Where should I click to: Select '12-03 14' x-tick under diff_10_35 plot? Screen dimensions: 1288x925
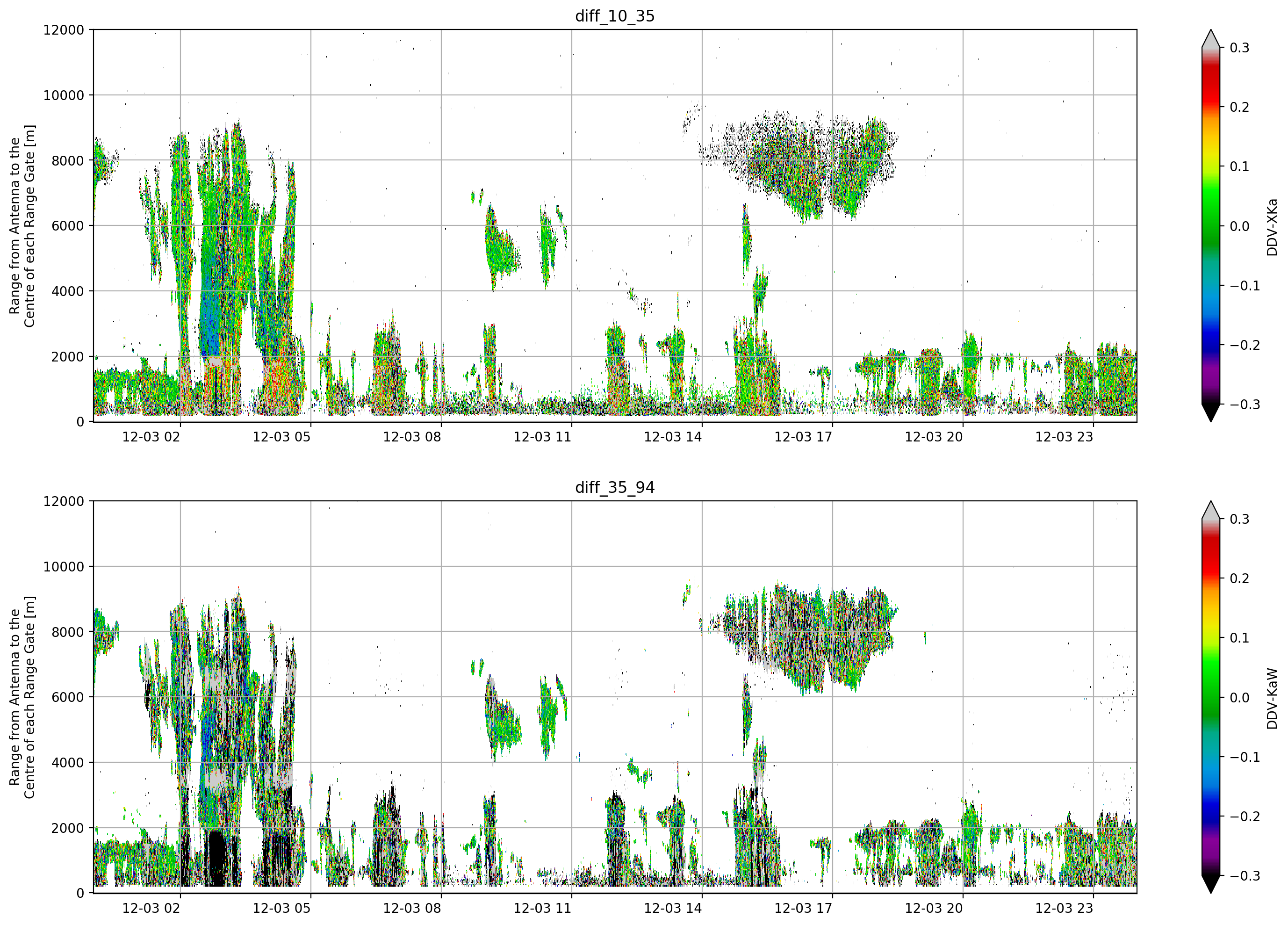pyautogui.click(x=673, y=437)
